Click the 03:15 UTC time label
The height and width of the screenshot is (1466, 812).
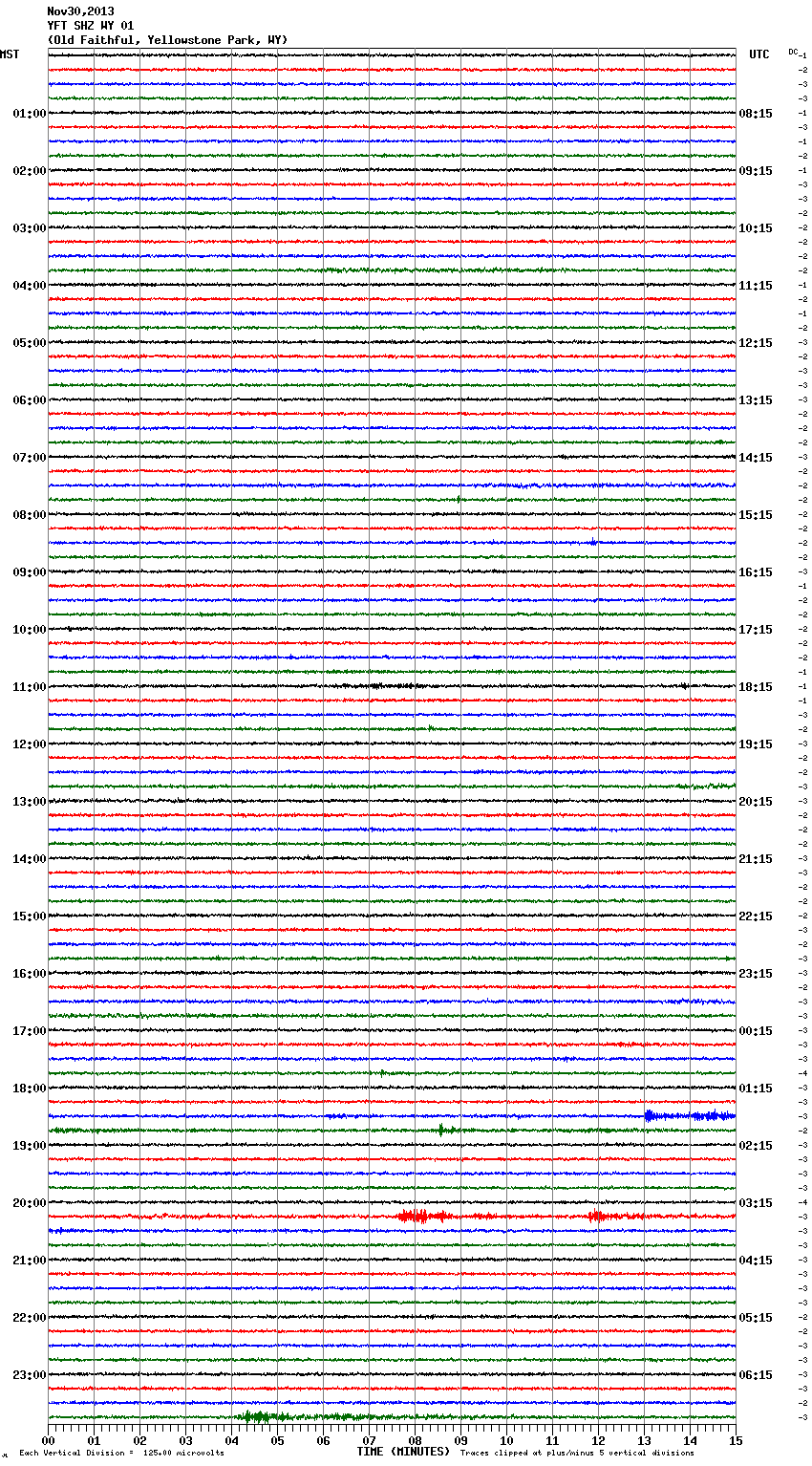756,1203
